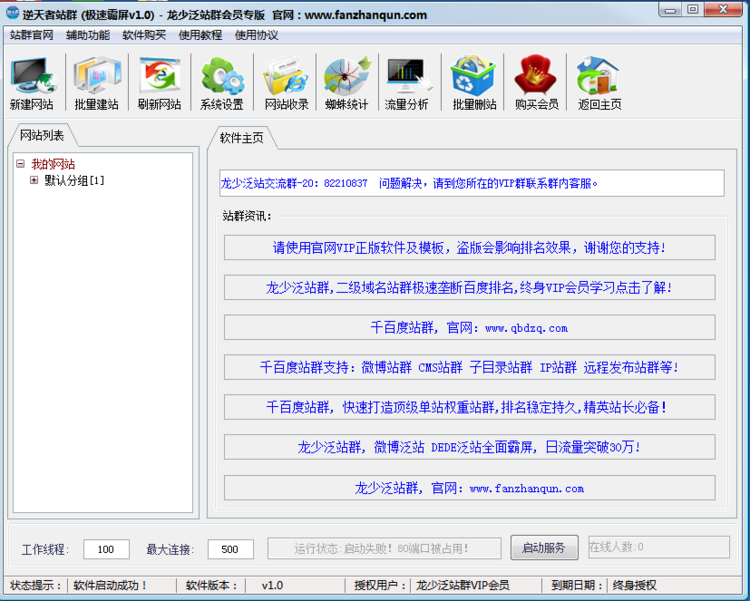
Task: Click the www.qbdzq.com news button
Action: point(470,327)
